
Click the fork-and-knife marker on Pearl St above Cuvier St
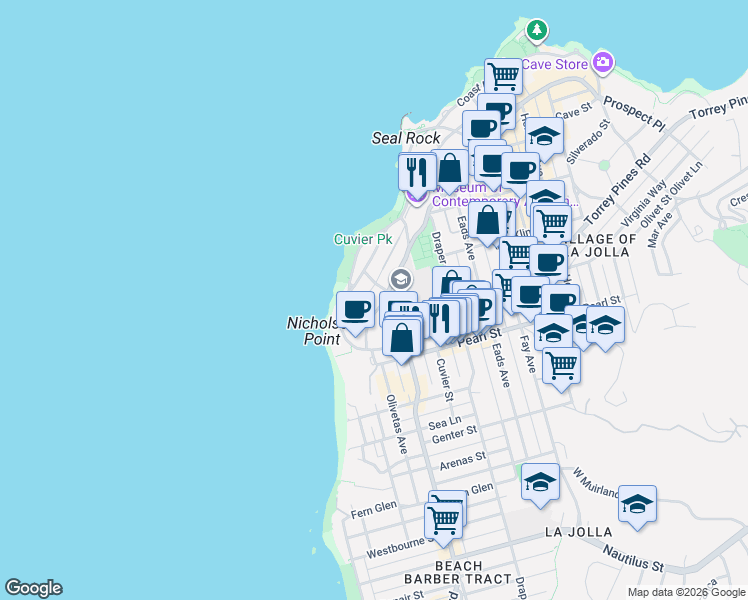[441, 321]
